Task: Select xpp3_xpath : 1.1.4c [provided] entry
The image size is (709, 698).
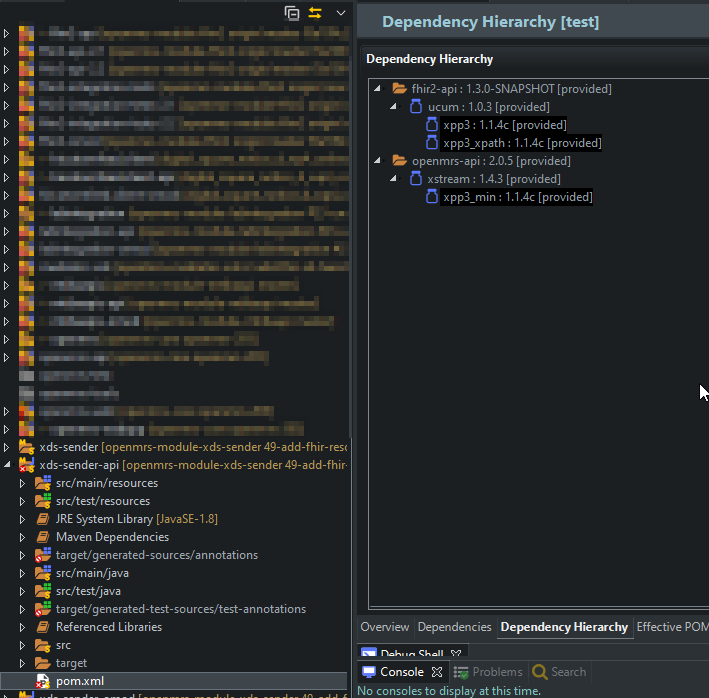Action: (x=522, y=143)
